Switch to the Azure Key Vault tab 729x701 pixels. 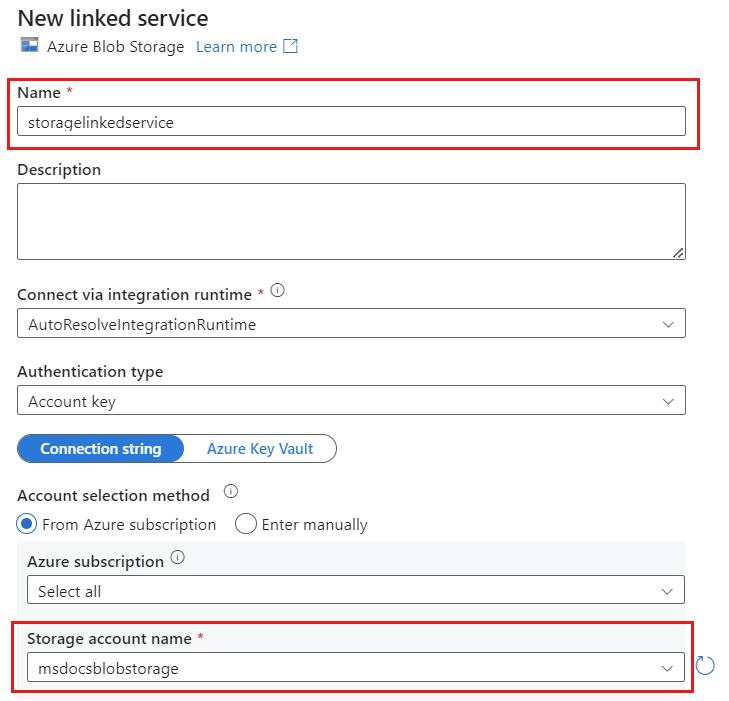[x=260, y=449]
